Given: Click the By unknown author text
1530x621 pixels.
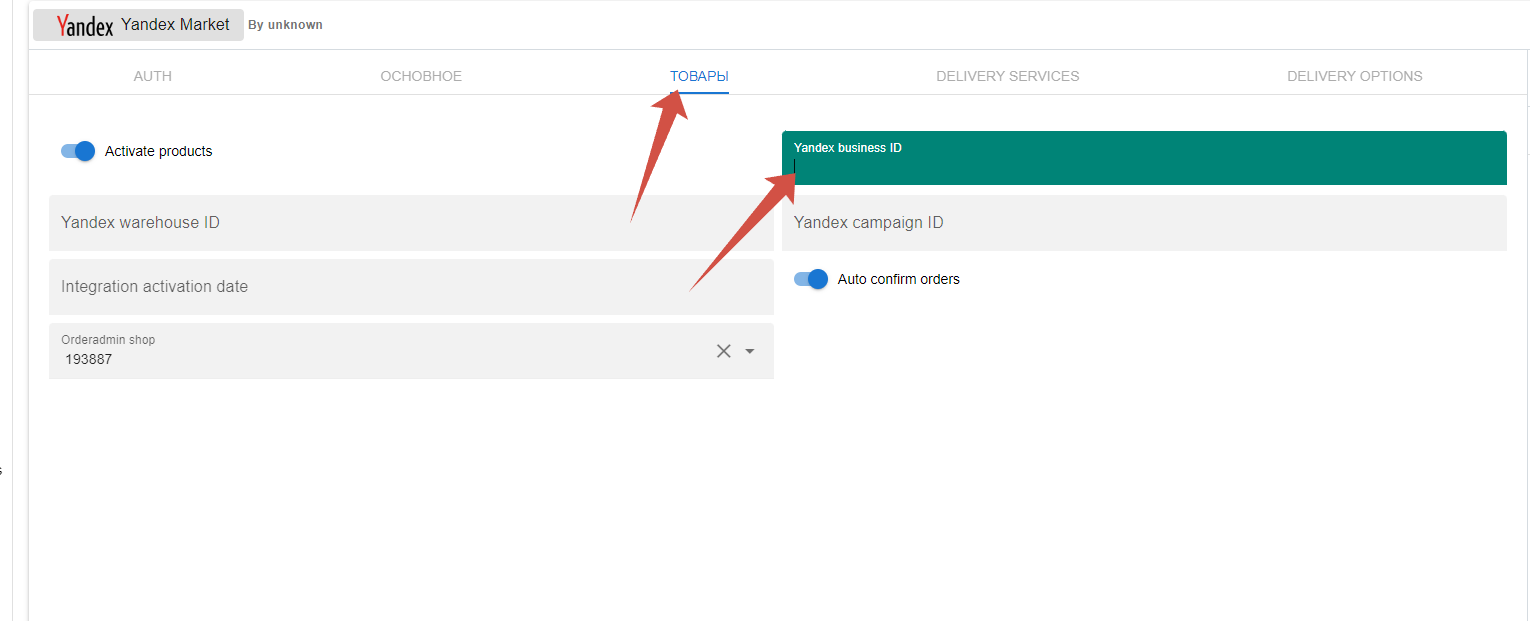Looking at the screenshot, I should click(285, 25).
